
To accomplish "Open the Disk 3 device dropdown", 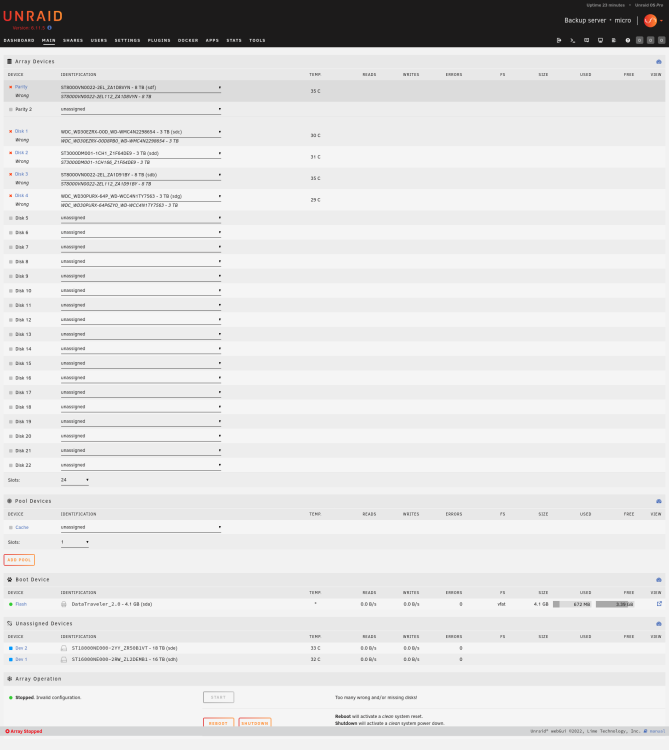I will 141,175.
